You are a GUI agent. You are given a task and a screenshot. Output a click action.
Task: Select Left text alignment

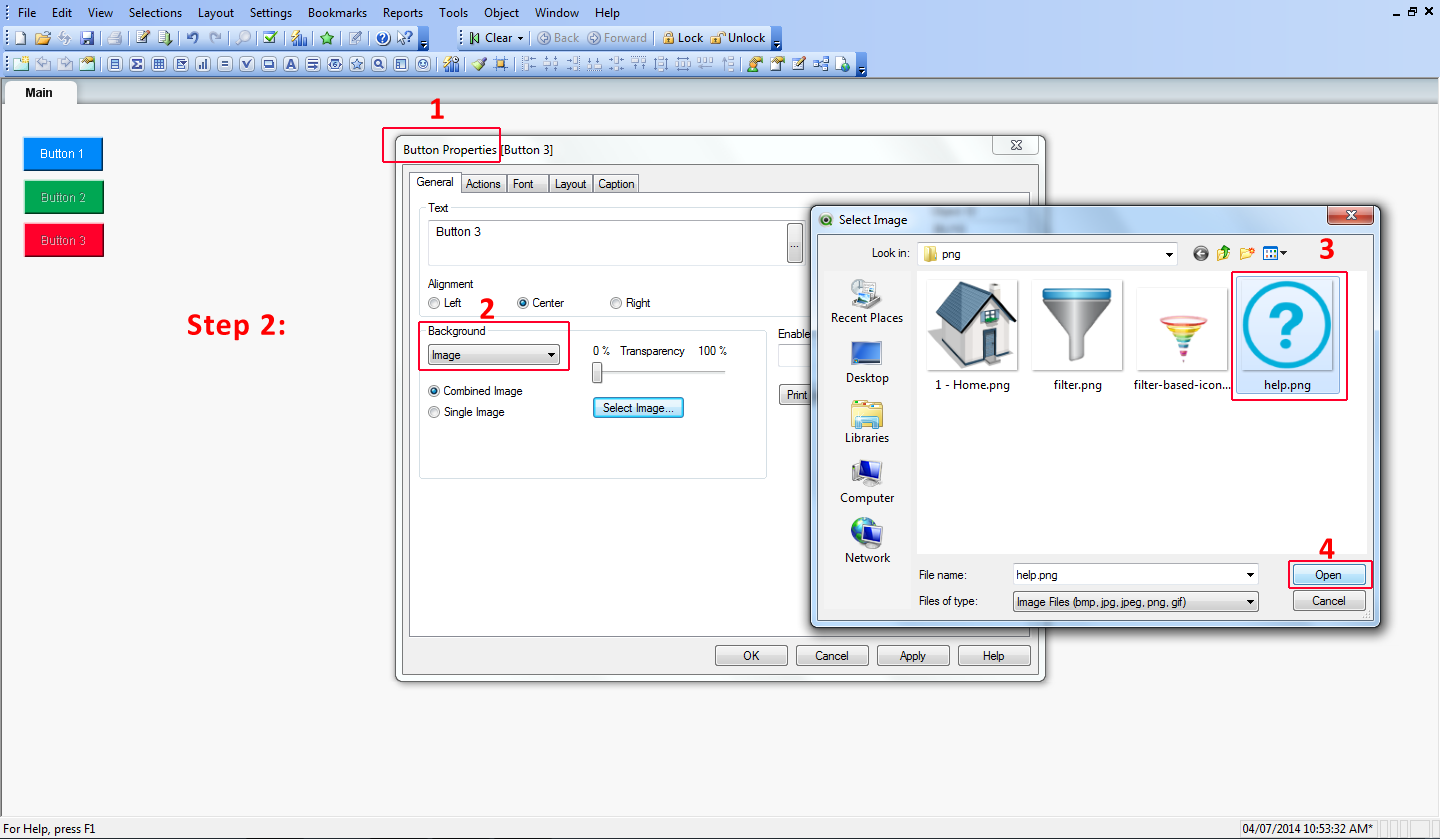click(x=434, y=303)
